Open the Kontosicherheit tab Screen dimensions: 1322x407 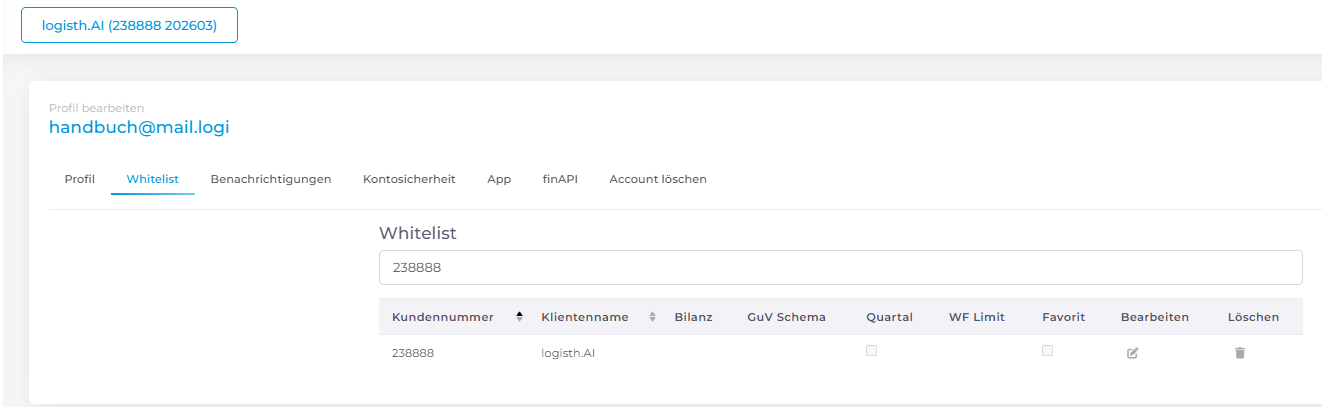[x=409, y=179]
